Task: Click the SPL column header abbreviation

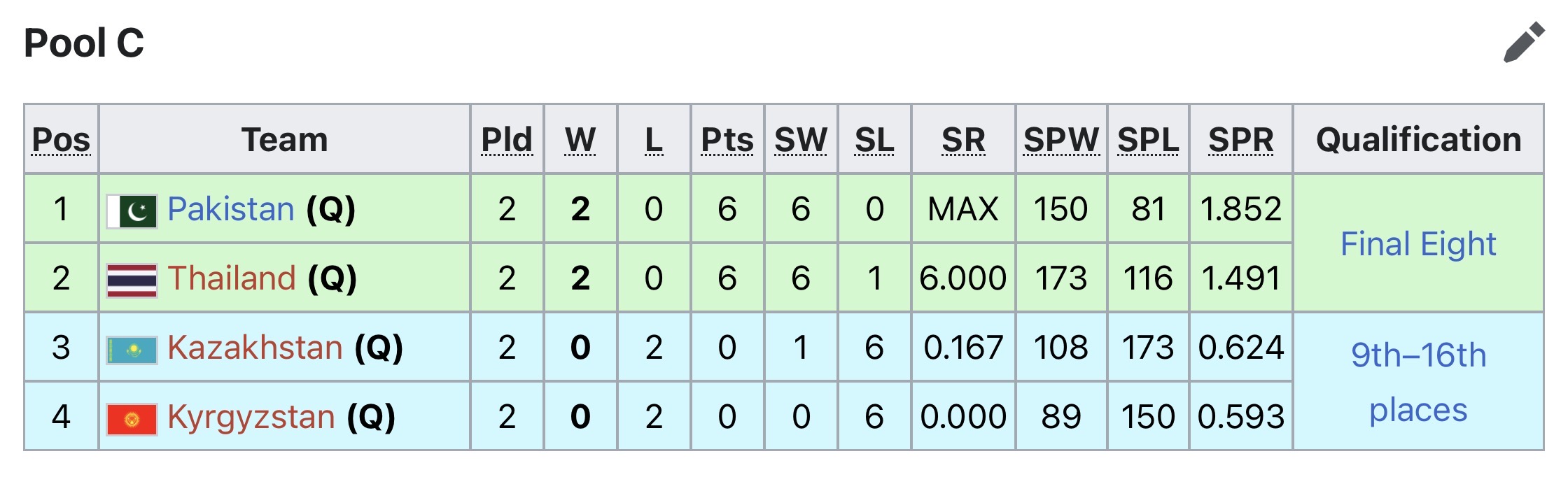Action: pos(1148,140)
